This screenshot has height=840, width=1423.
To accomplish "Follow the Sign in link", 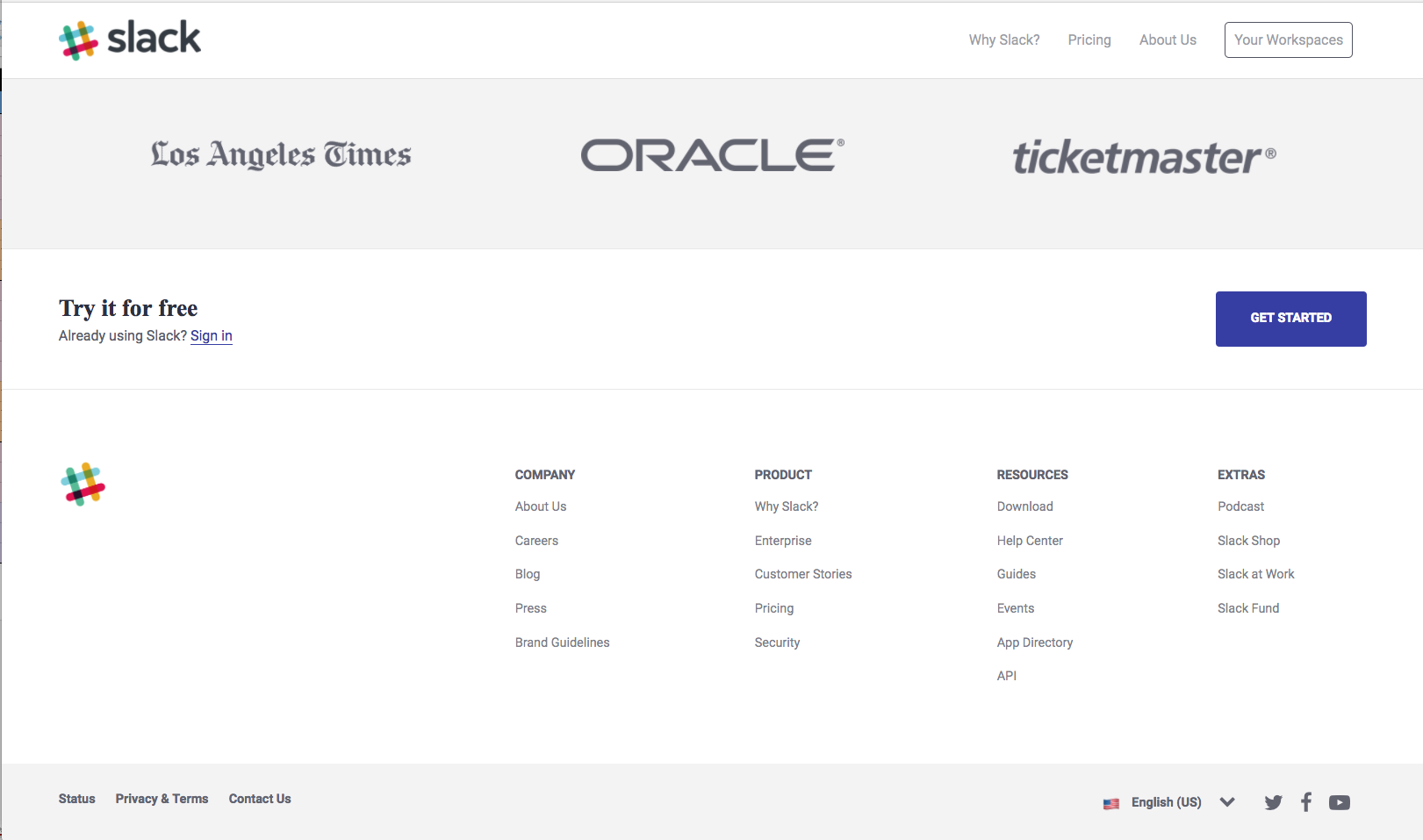I will [x=212, y=336].
